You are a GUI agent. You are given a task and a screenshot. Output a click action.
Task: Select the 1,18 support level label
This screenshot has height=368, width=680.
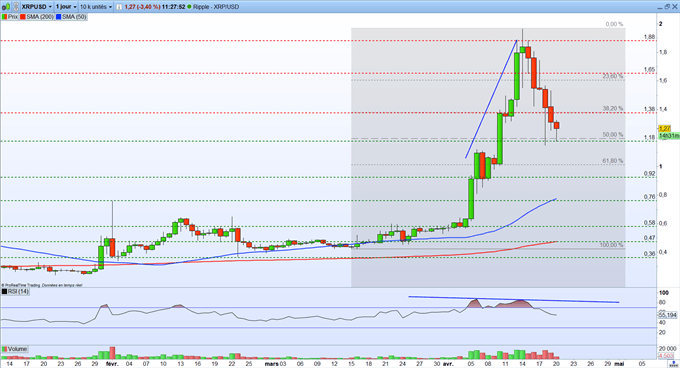tap(649, 138)
